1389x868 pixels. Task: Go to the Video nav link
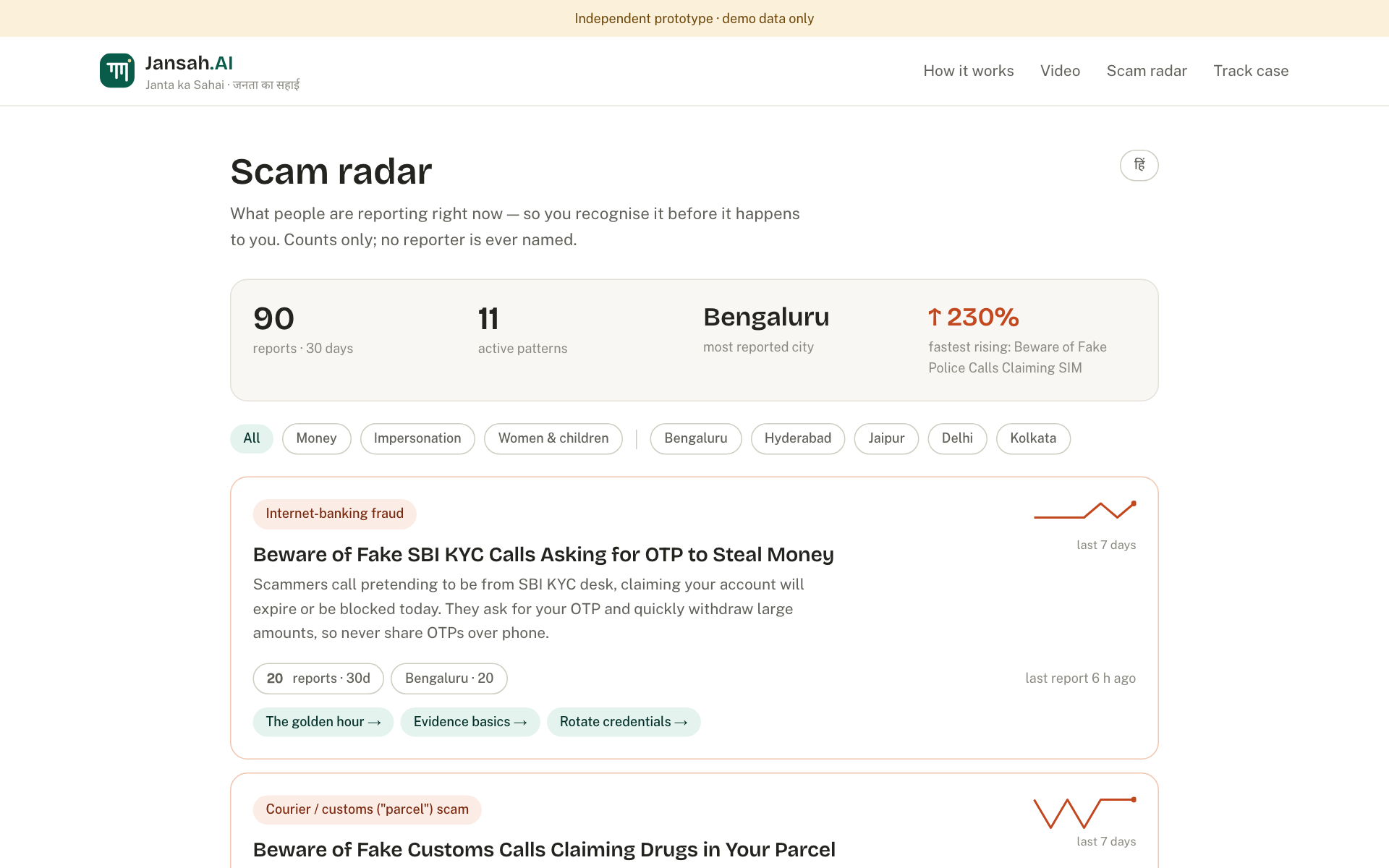[x=1060, y=71]
